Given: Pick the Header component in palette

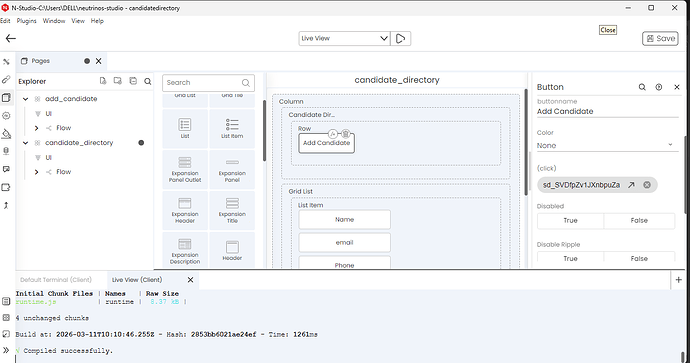Looking at the screenshot, I should 232,251.
